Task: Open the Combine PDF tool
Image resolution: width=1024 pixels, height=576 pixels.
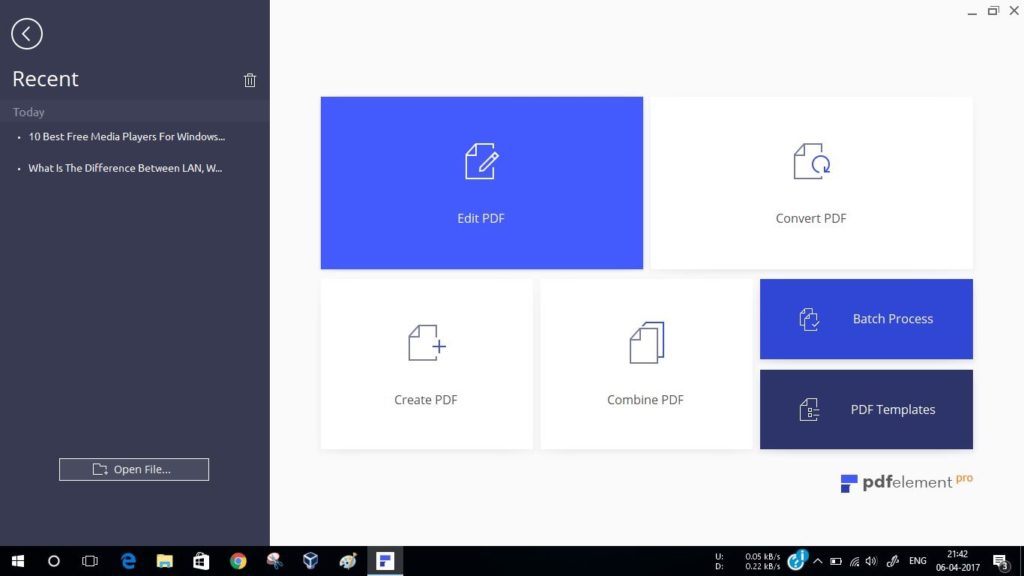Action: click(x=645, y=363)
